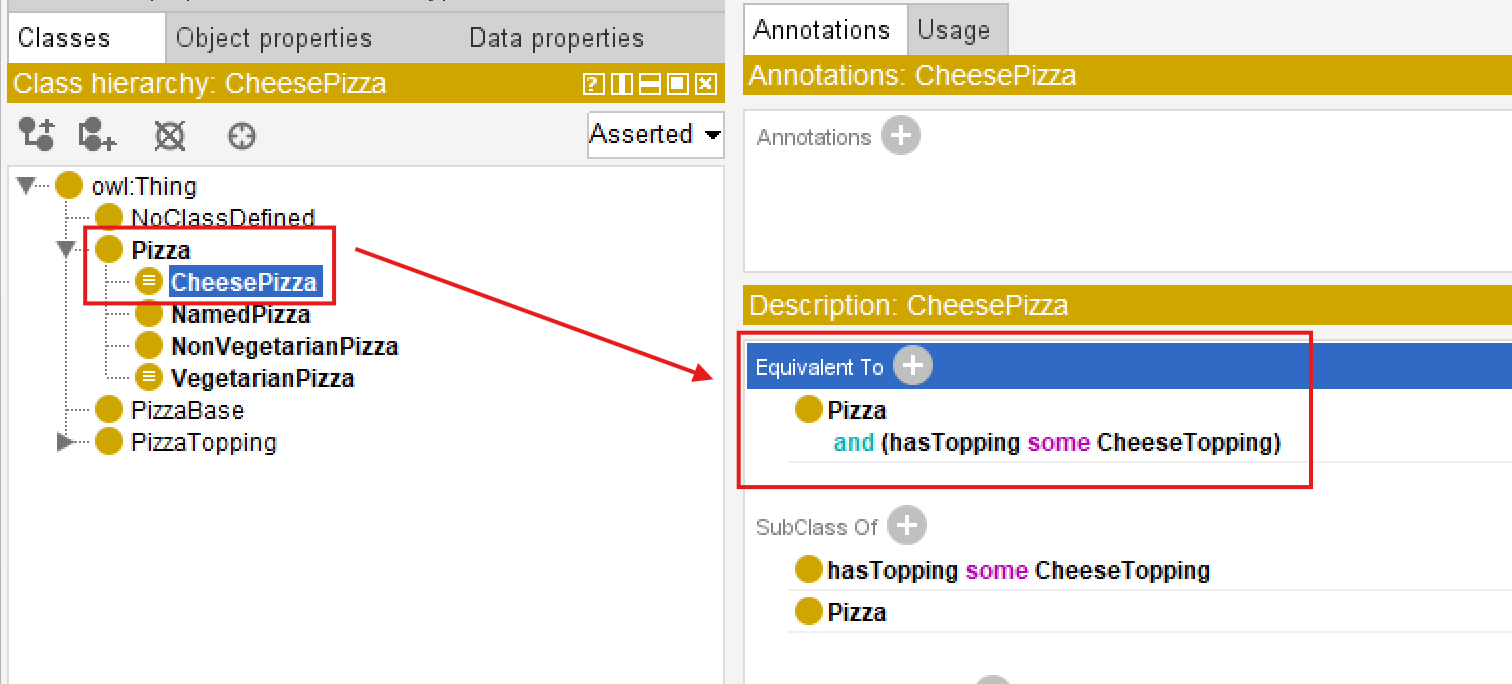Click the PizzaBase class icon
Viewport: 1512px width, 684px height.
pyautogui.click(x=108, y=410)
